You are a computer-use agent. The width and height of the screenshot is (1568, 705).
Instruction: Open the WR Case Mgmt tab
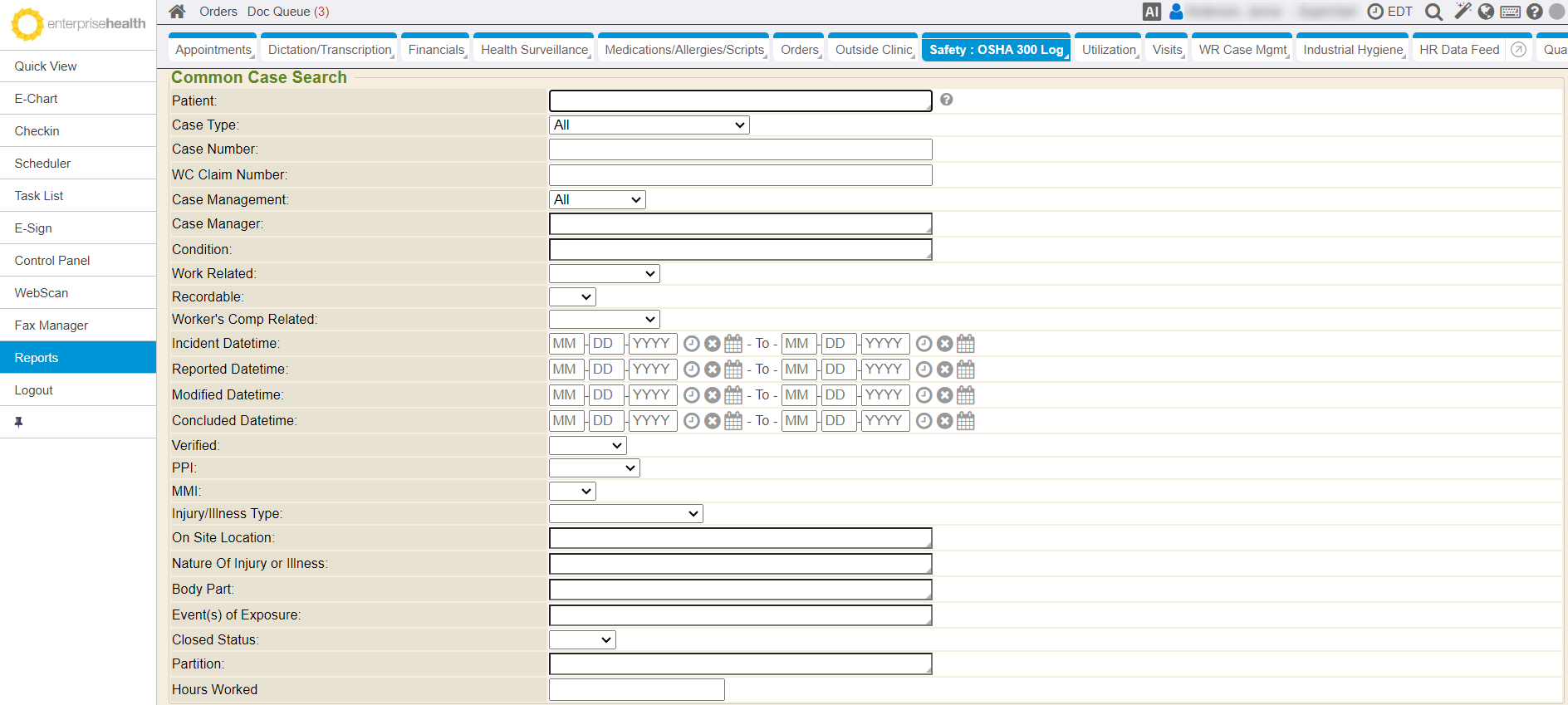[x=1242, y=50]
